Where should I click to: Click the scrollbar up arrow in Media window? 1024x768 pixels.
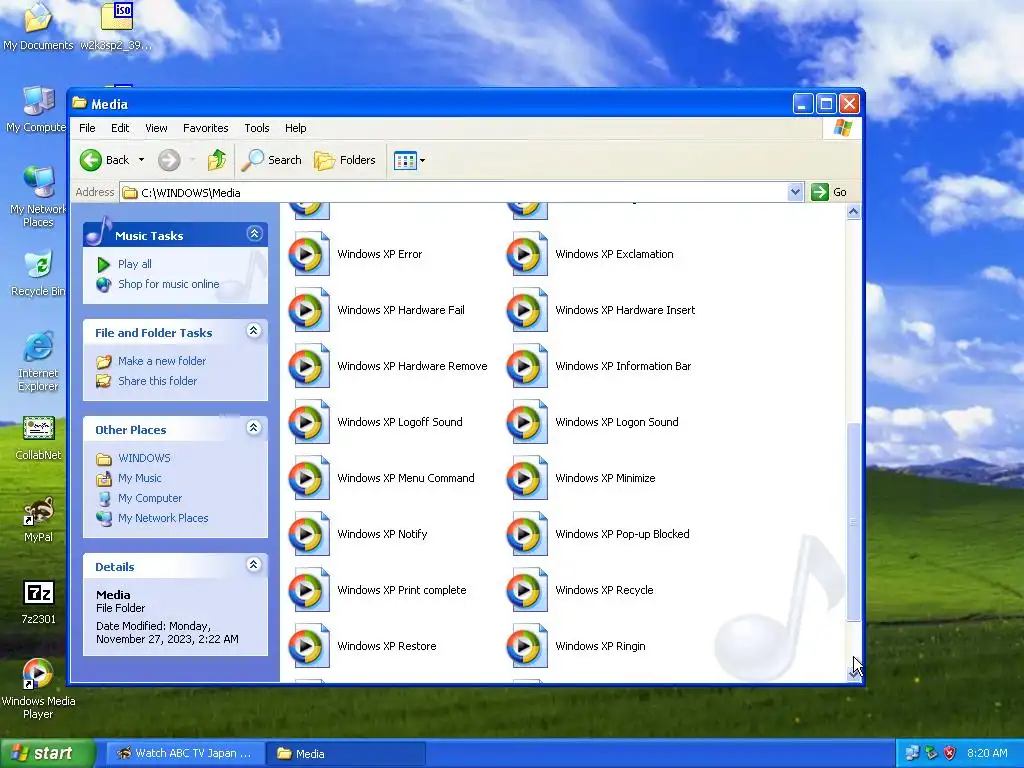[853, 212]
